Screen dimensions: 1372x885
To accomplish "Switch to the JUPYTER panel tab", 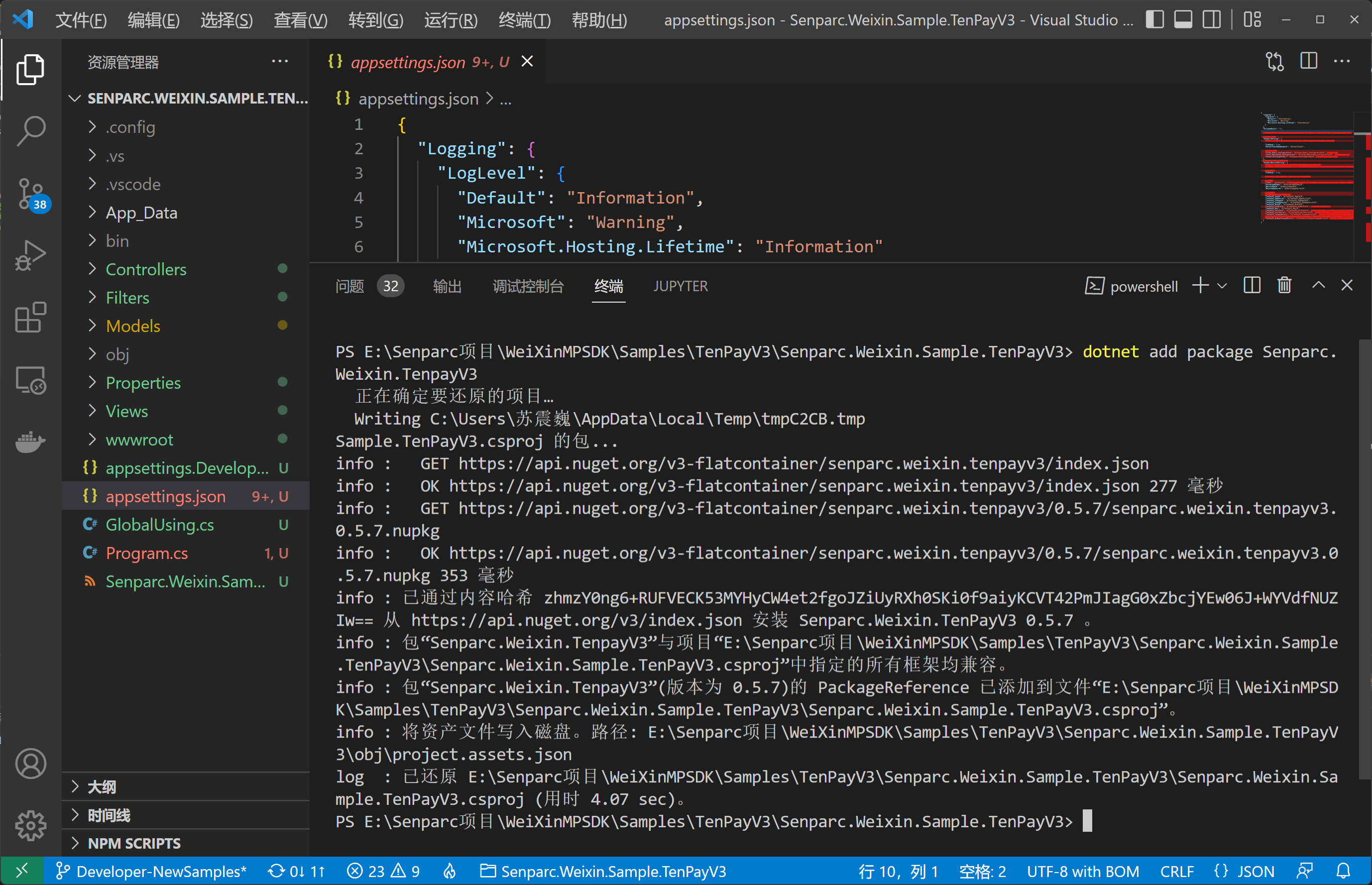I will tap(680, 286).
